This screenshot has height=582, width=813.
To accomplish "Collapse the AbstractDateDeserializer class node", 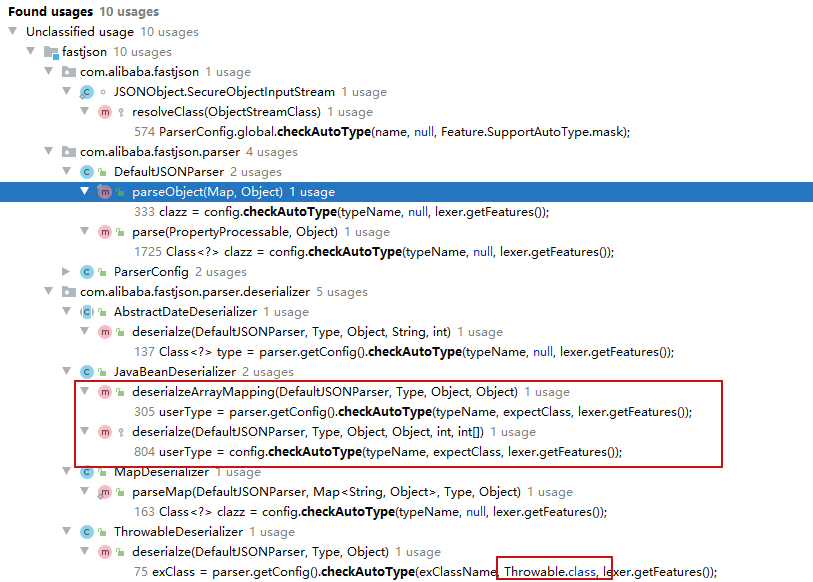I will (66, 311).
